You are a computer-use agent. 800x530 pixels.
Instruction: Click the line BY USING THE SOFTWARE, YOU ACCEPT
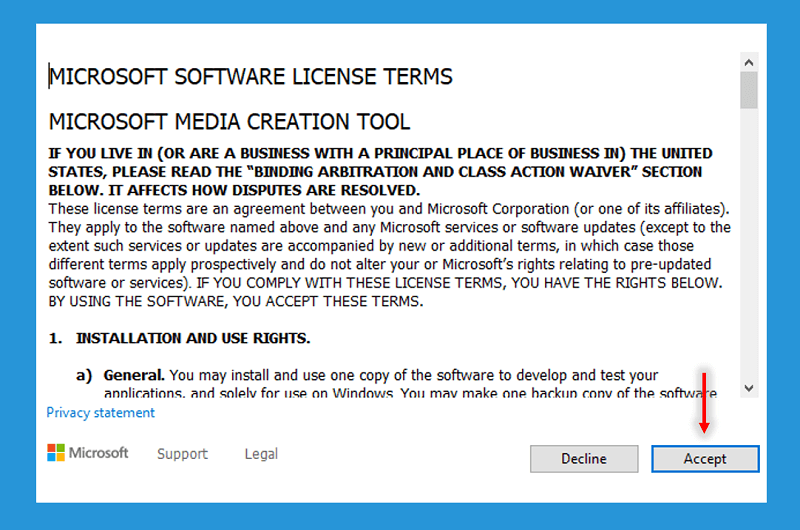pos(236,301)
